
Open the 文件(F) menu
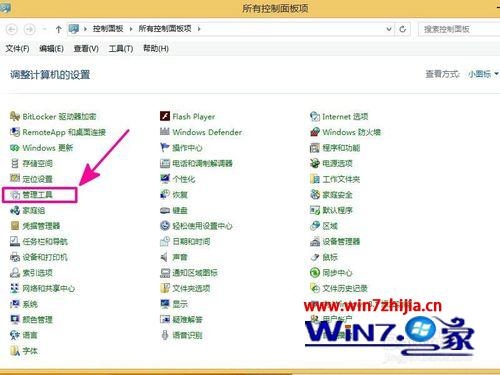(x=17, y=49)
